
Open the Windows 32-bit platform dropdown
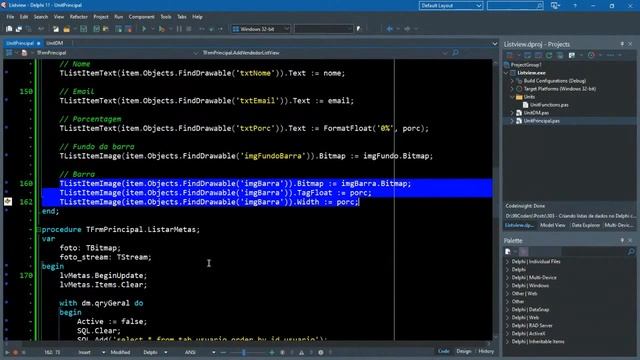(286, 29)
